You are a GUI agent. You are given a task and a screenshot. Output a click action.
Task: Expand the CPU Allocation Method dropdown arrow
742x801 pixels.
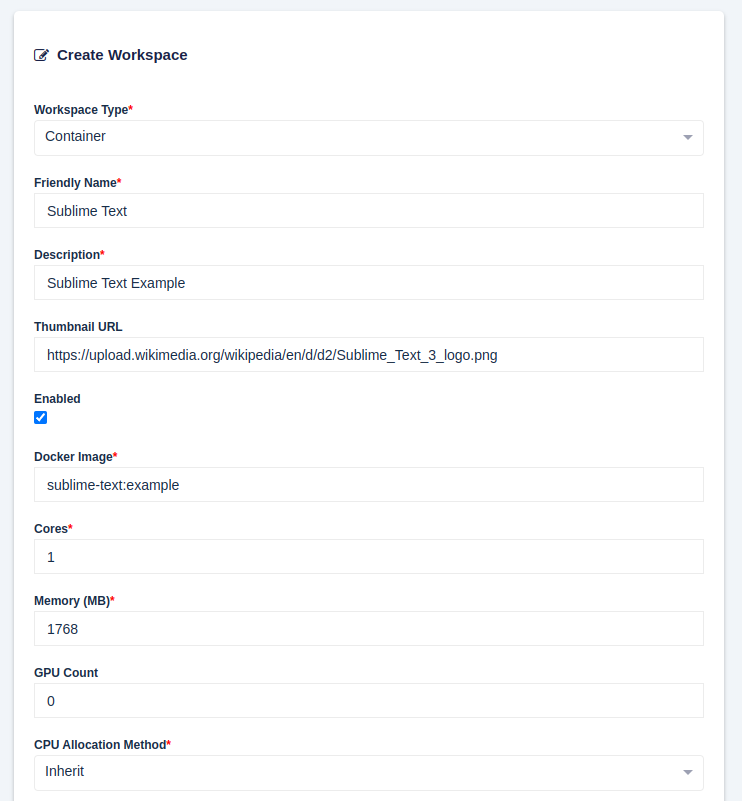(687, 772)
